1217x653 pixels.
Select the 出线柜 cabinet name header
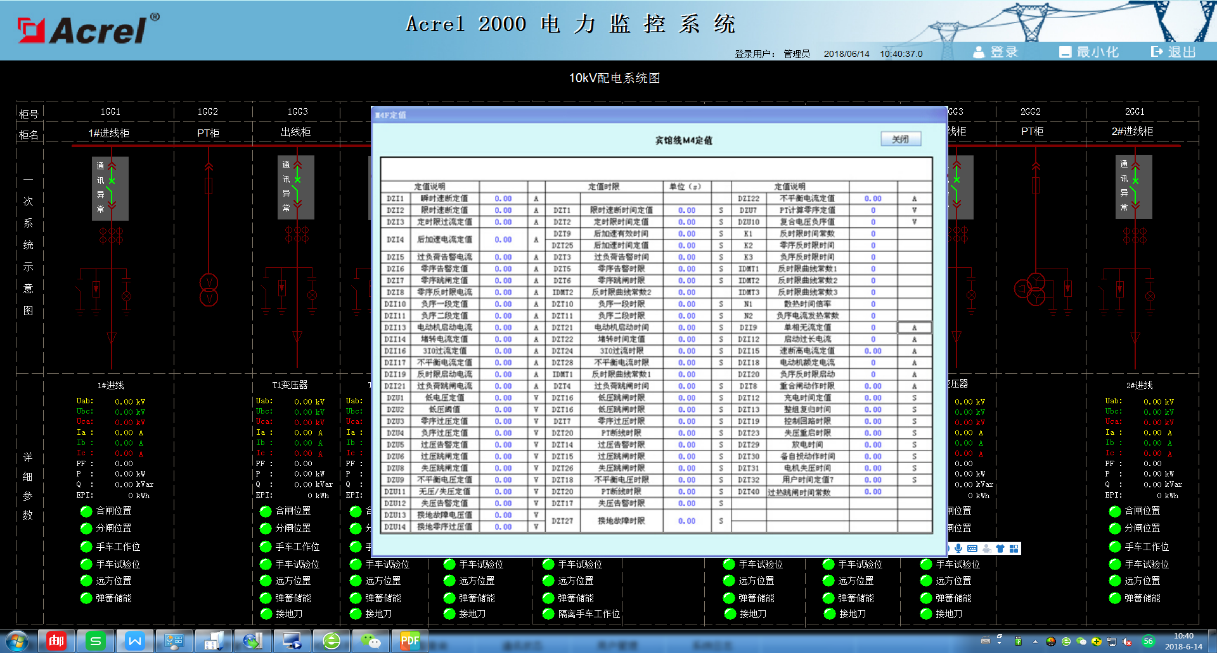tap(297, 132)
